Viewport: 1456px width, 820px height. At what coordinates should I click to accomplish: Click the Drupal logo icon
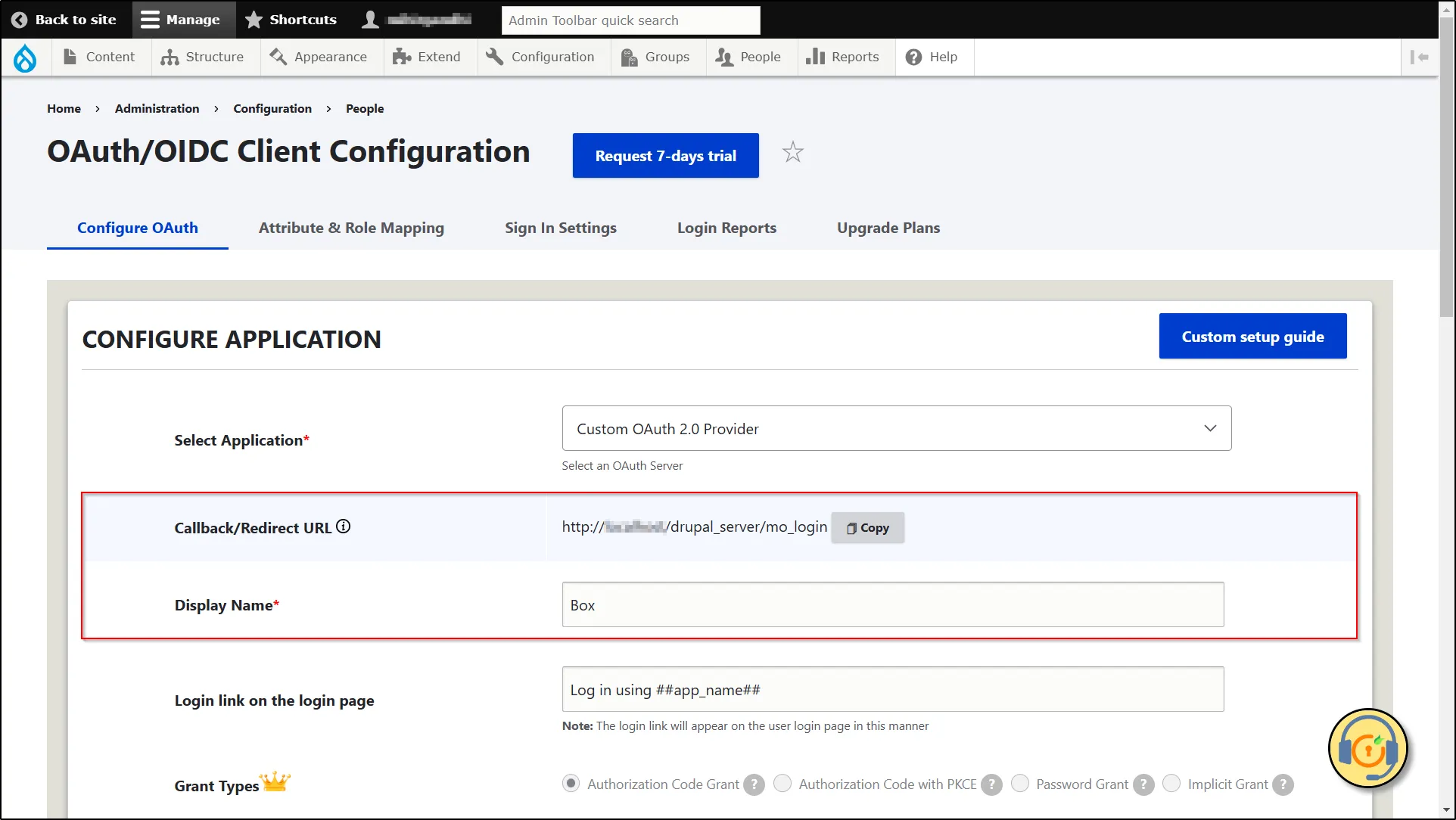pyautogui.click(x=26, y=56)
